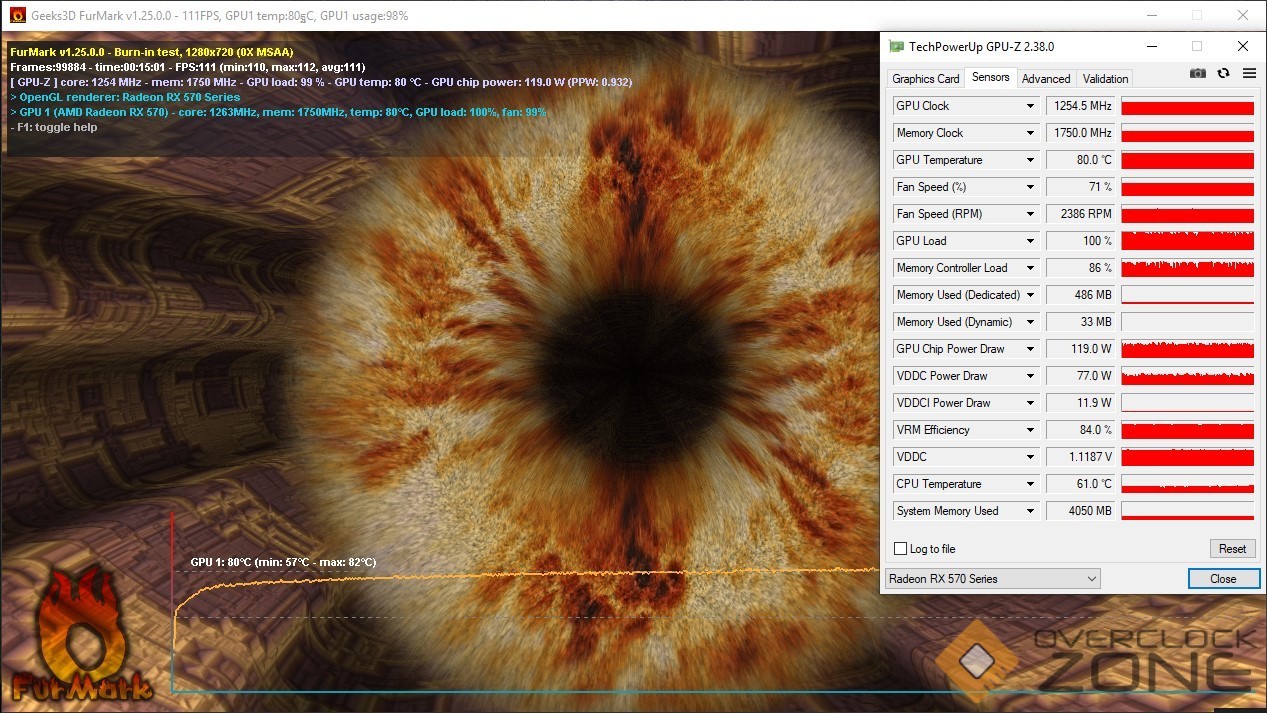Expand the GPU Clock sensor dropdown
Screen dimensions: 1267x713
click(1030, 106)
